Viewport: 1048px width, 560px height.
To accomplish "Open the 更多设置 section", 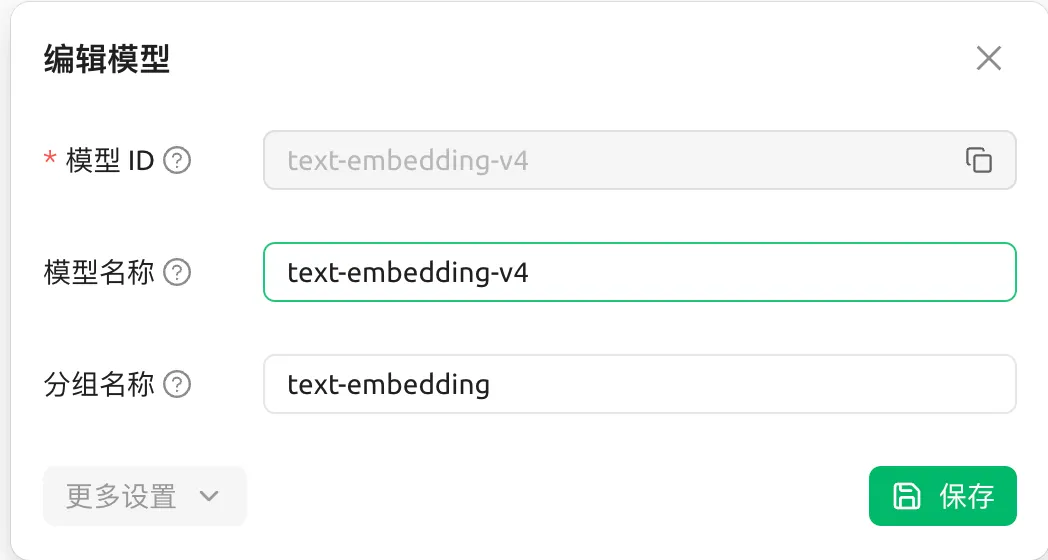I will tap(144, 496).
